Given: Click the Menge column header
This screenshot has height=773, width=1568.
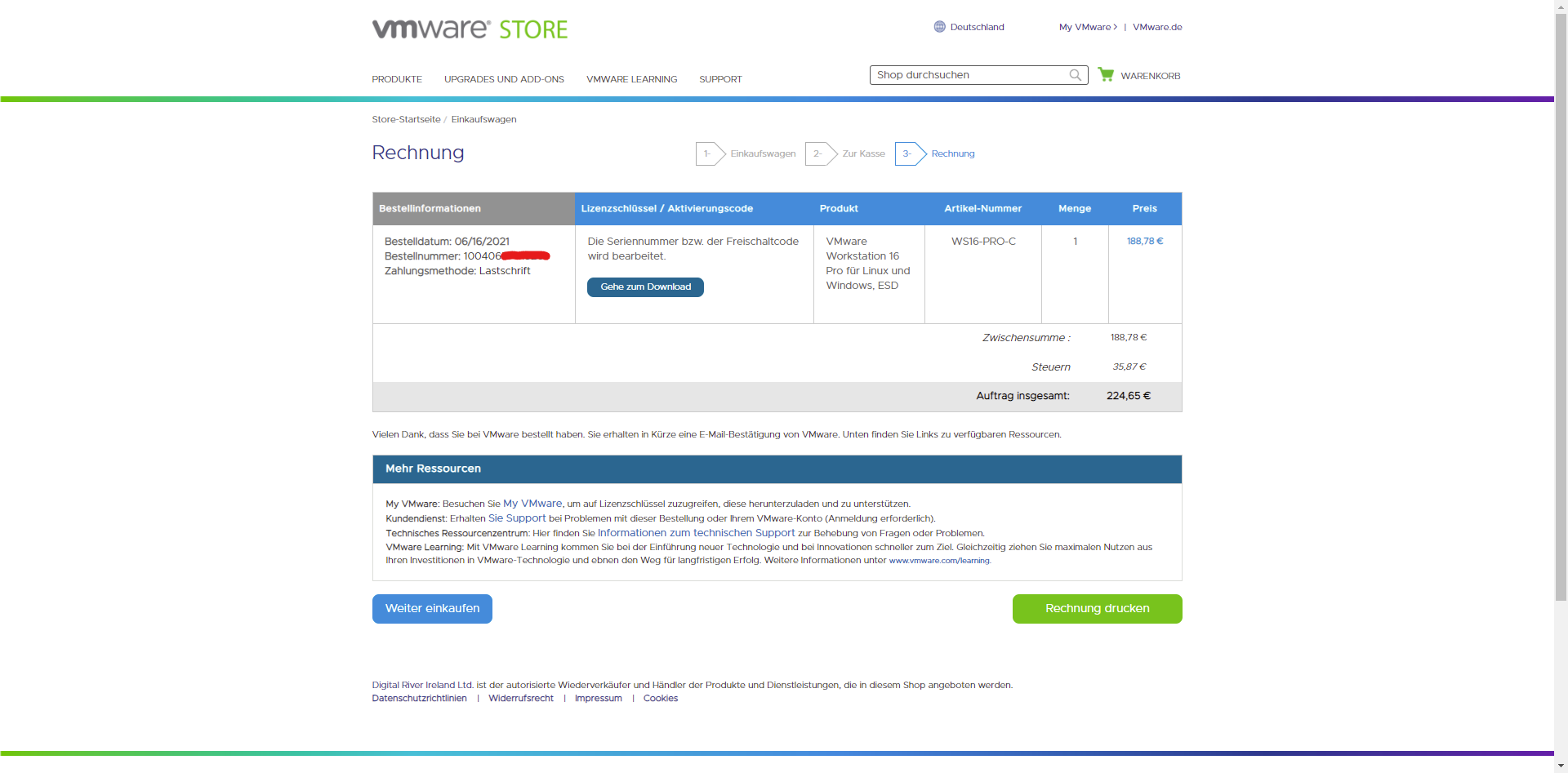Looking at the screenshot, I should pos(1075,208).
